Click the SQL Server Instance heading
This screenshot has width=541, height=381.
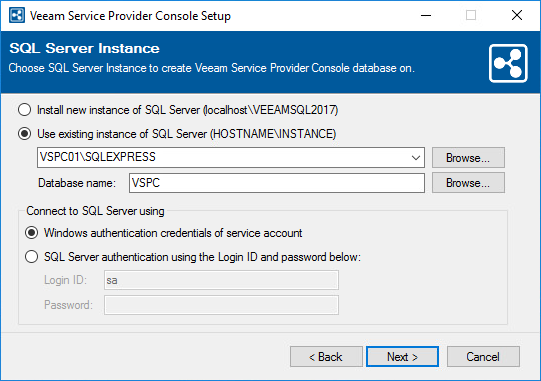click(85, 48)
